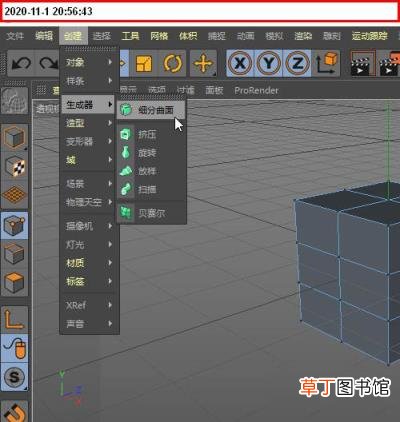
Task: Switch to Polygons mode icon
Action: [x=14, y=282]
